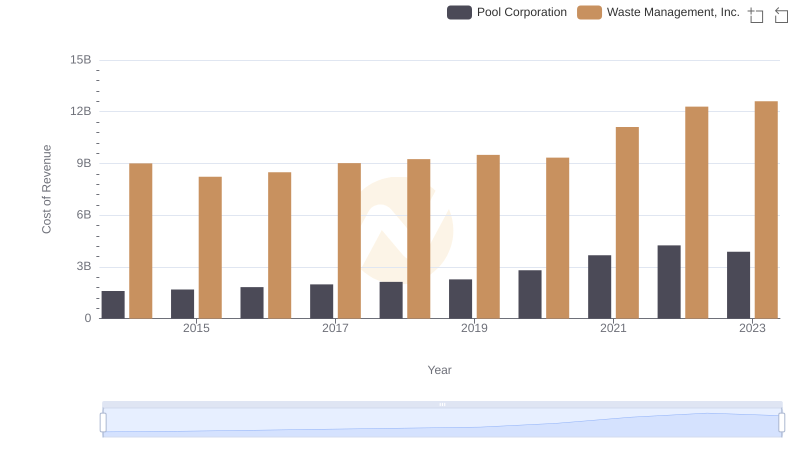Click the 2015 x-axis label
Image resolution: width=800 pixels, height=461 pixels.
coord(196,328)
